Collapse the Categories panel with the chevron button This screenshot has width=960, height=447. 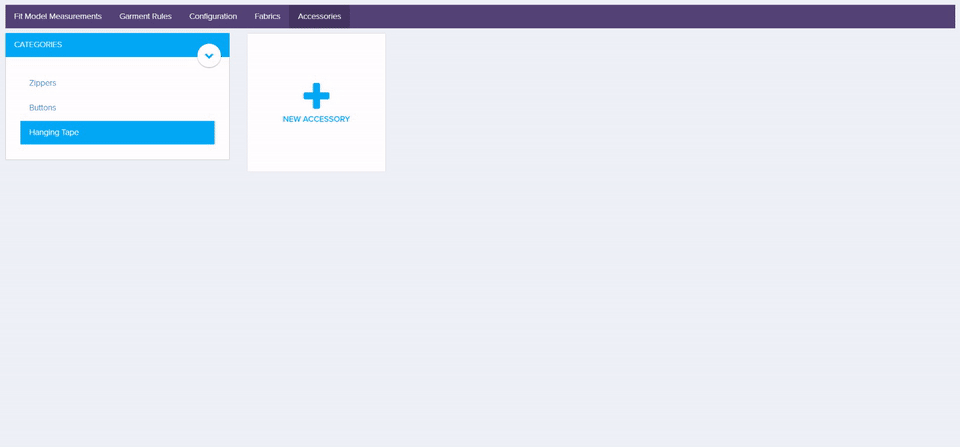pyautogui.click(x=209, y=56)
